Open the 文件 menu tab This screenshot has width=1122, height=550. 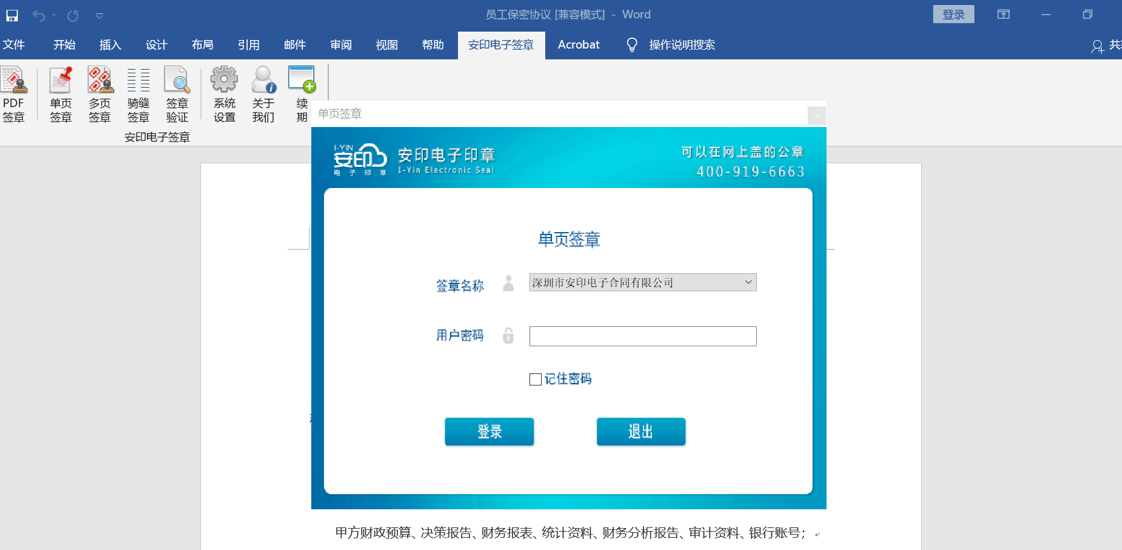pos(14,45)
